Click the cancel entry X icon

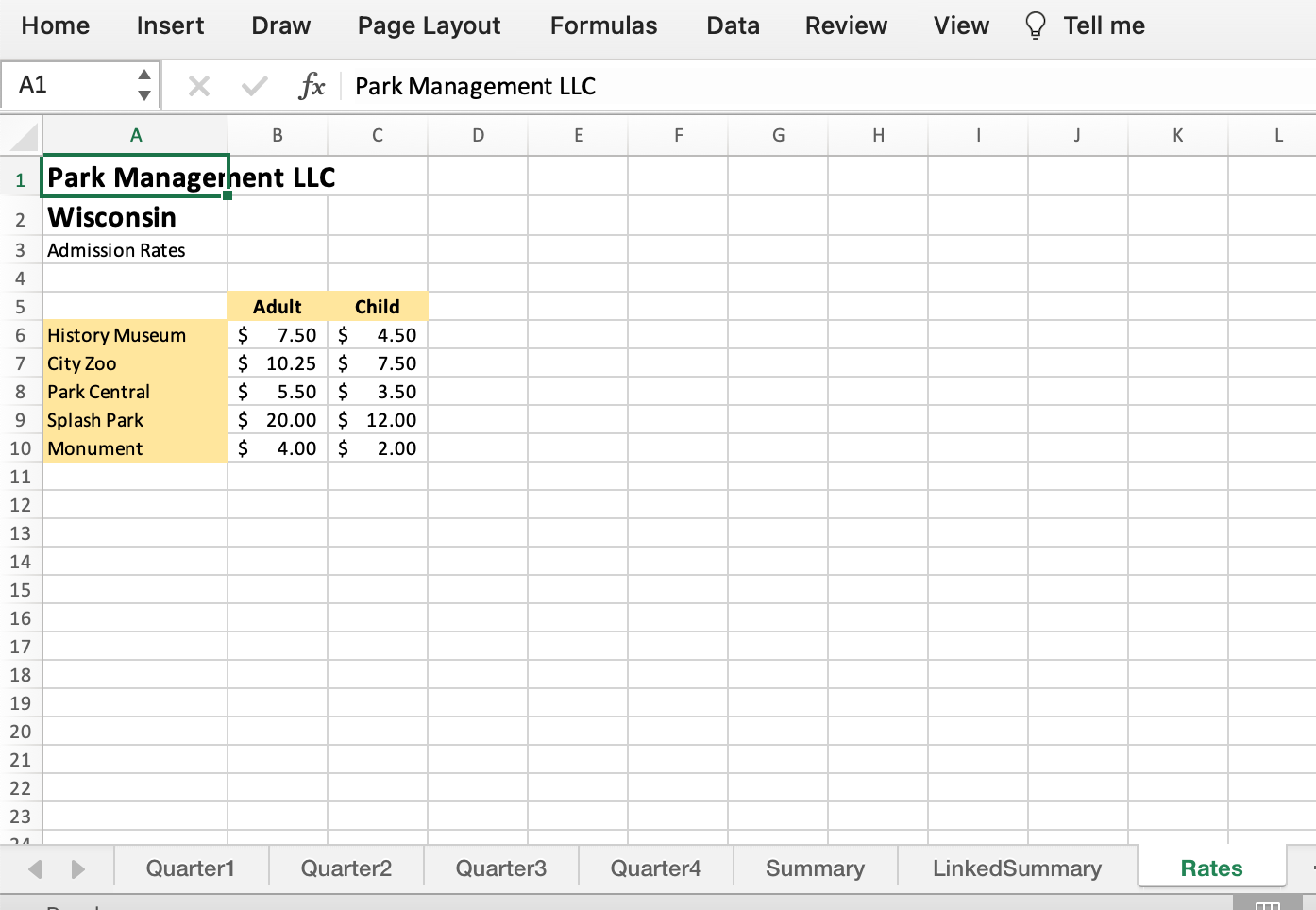click(198, 87)
